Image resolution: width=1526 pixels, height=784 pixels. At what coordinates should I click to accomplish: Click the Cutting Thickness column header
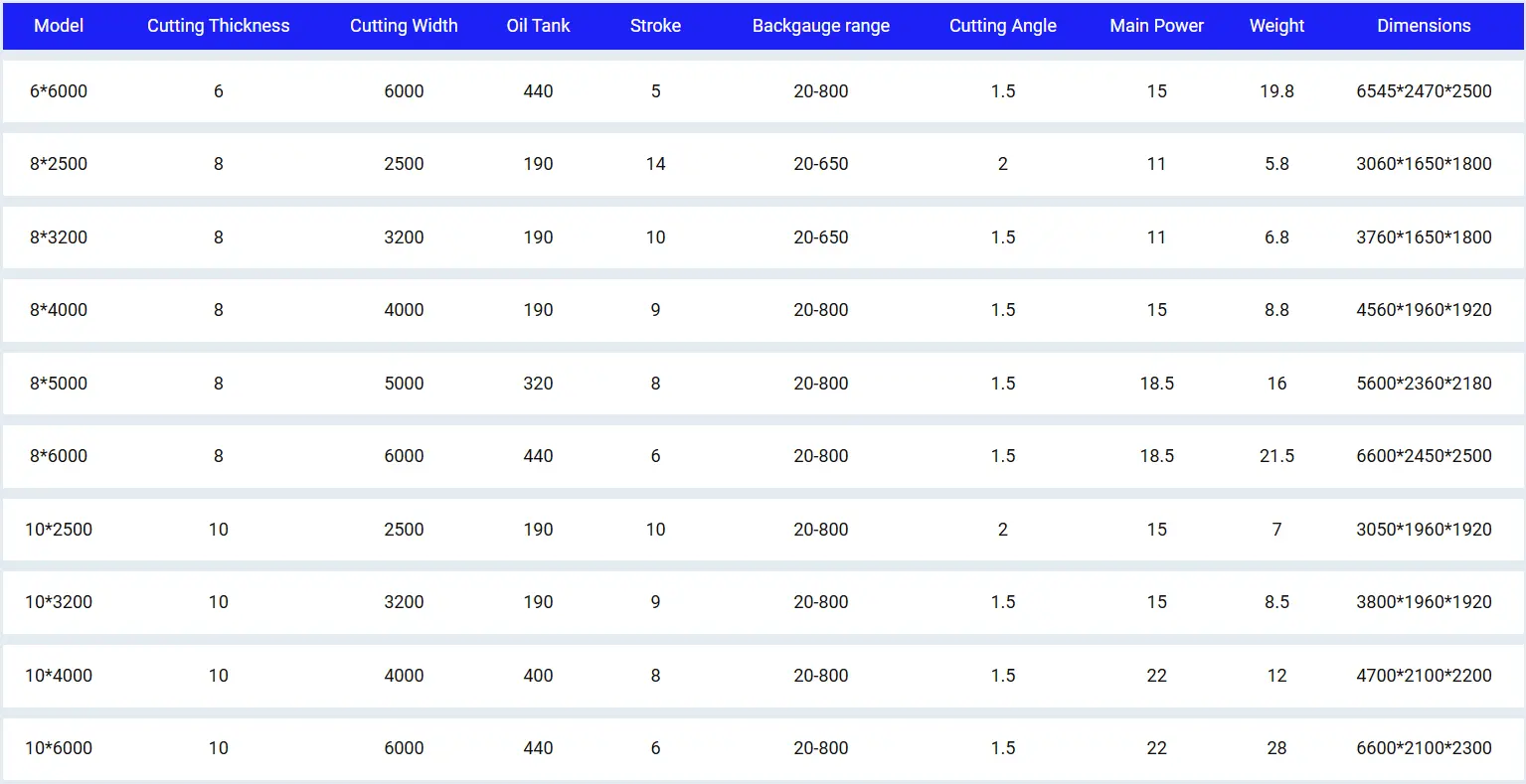tap(218, 26)
